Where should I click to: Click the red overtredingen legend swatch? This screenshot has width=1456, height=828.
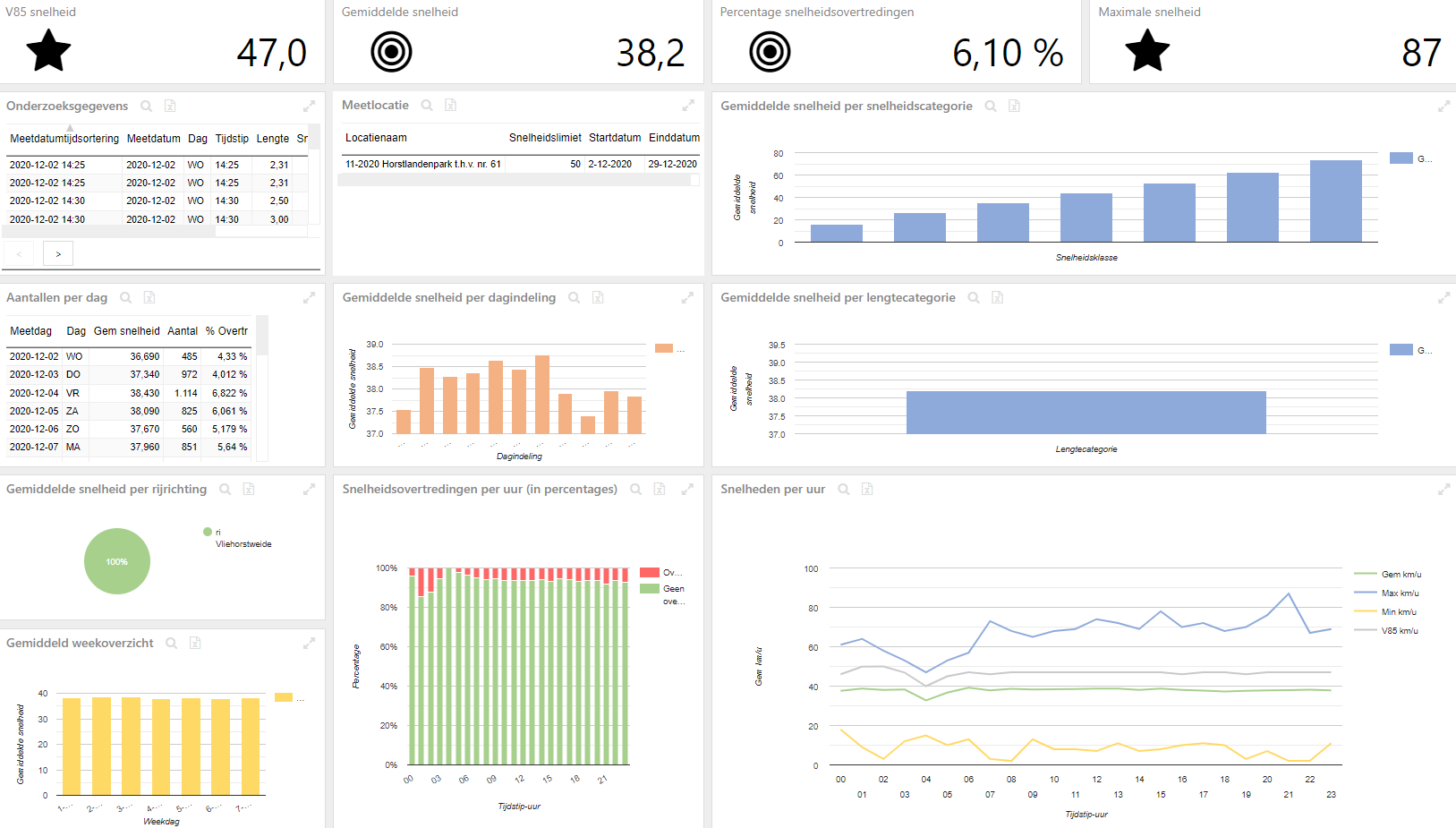pos(650,572)
